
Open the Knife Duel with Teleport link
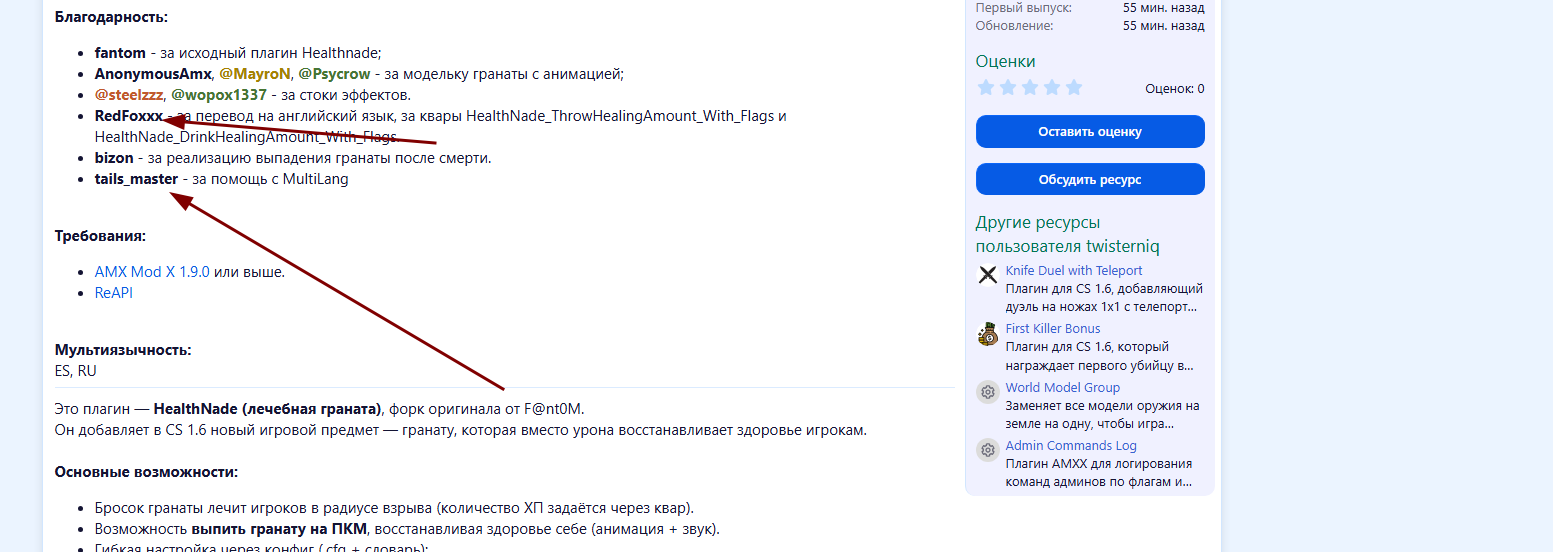1074,270
